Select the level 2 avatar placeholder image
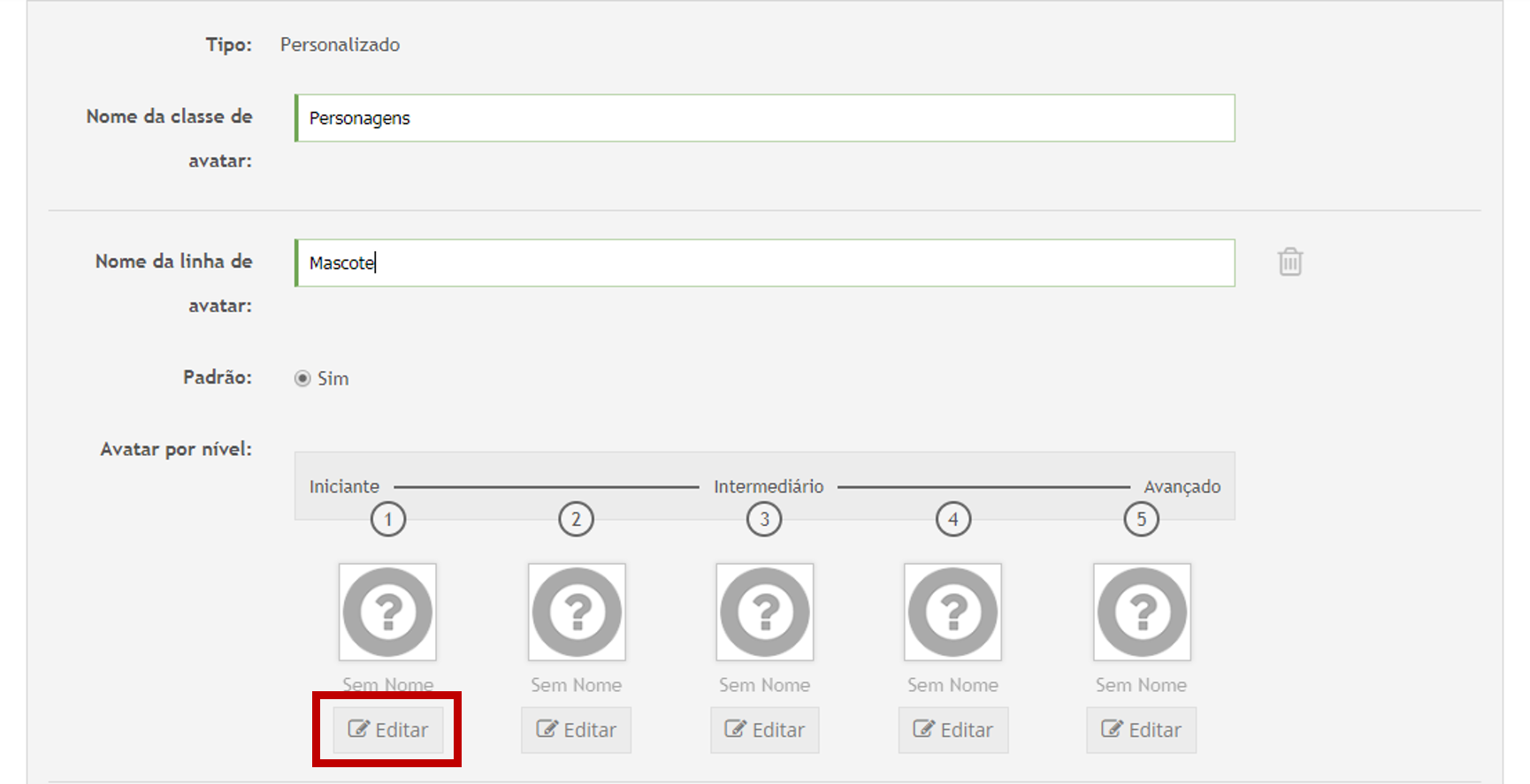Image resolution: width=1530 pixels, height=784 pixels. (577, 612)
